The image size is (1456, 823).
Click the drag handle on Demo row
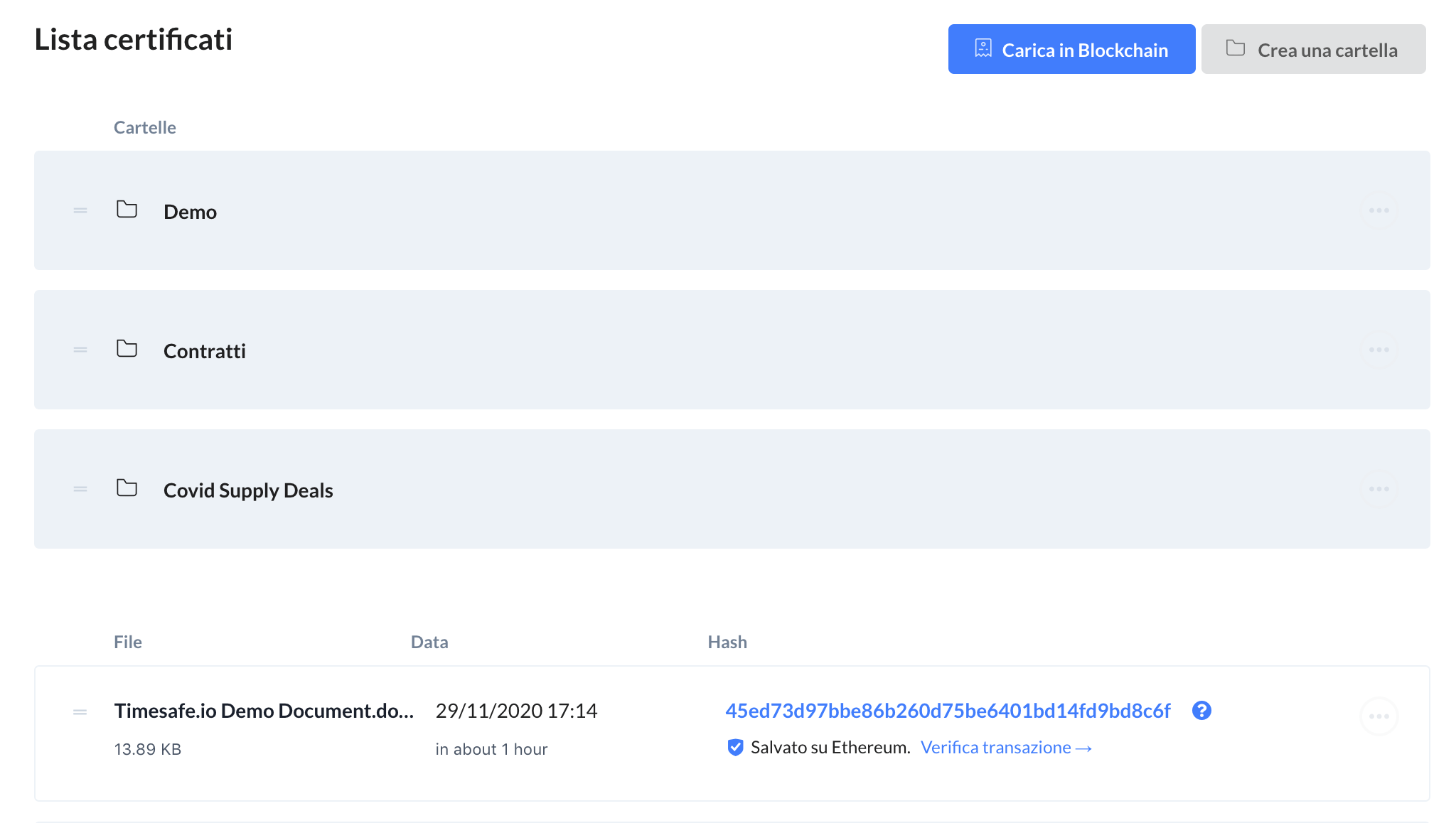80,210
